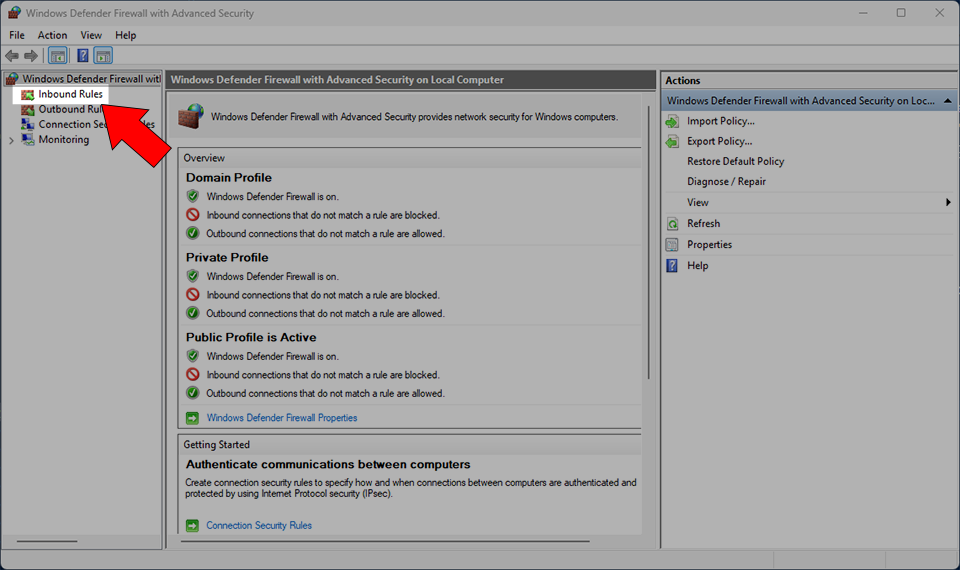
Task: Click the Refresh icon in Actions
Action: click(x=672, y=223)
